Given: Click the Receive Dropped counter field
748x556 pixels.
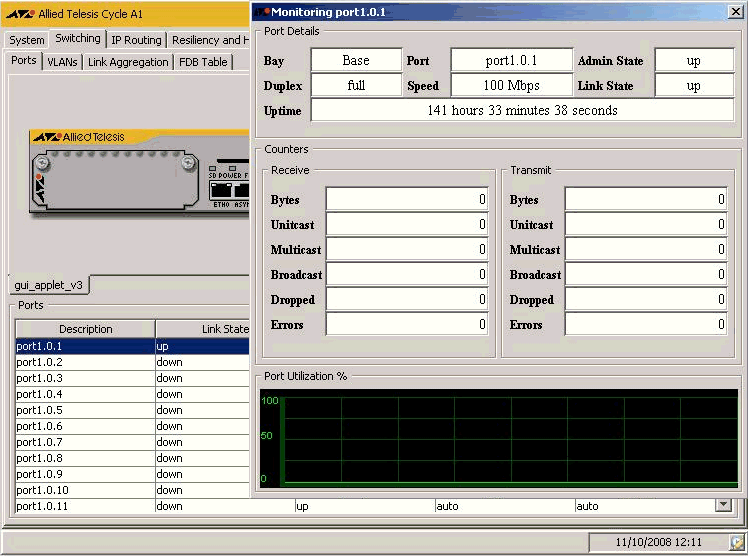Looking at the screenshot, I should 407,299.
